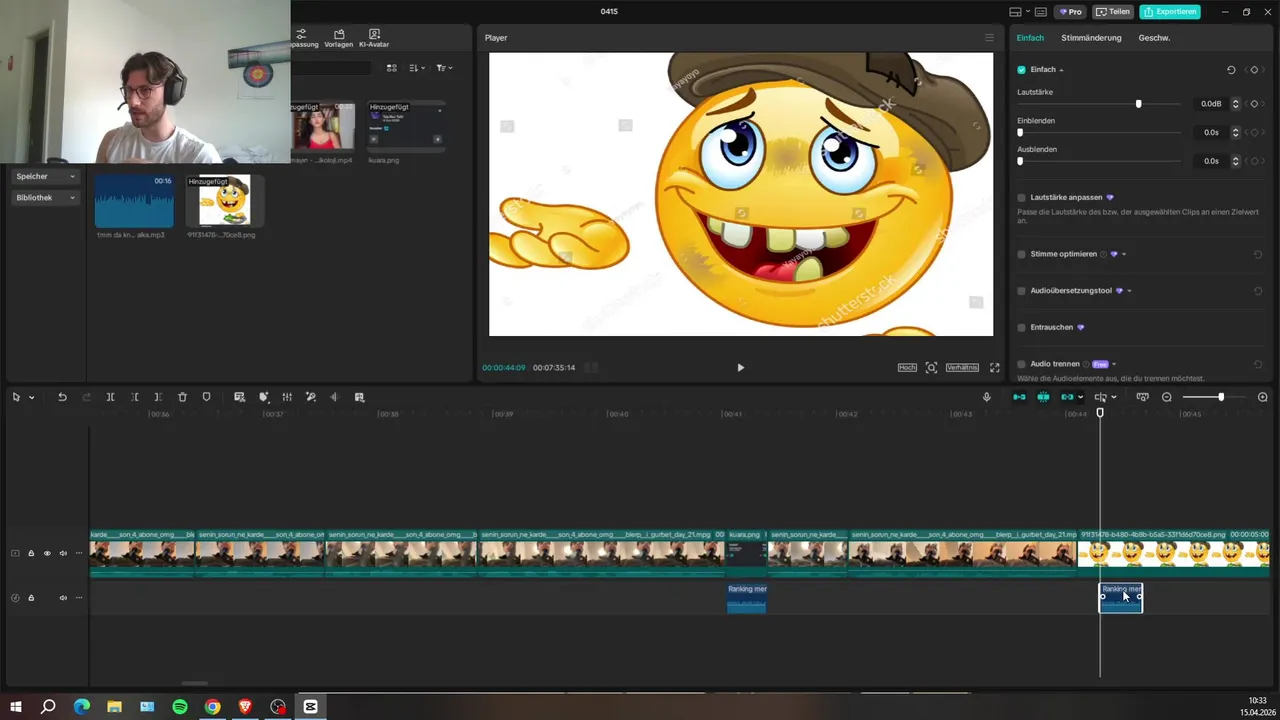1280x720 pixels.
Task: Click the Hoch quality button
Action: (907, 368)
